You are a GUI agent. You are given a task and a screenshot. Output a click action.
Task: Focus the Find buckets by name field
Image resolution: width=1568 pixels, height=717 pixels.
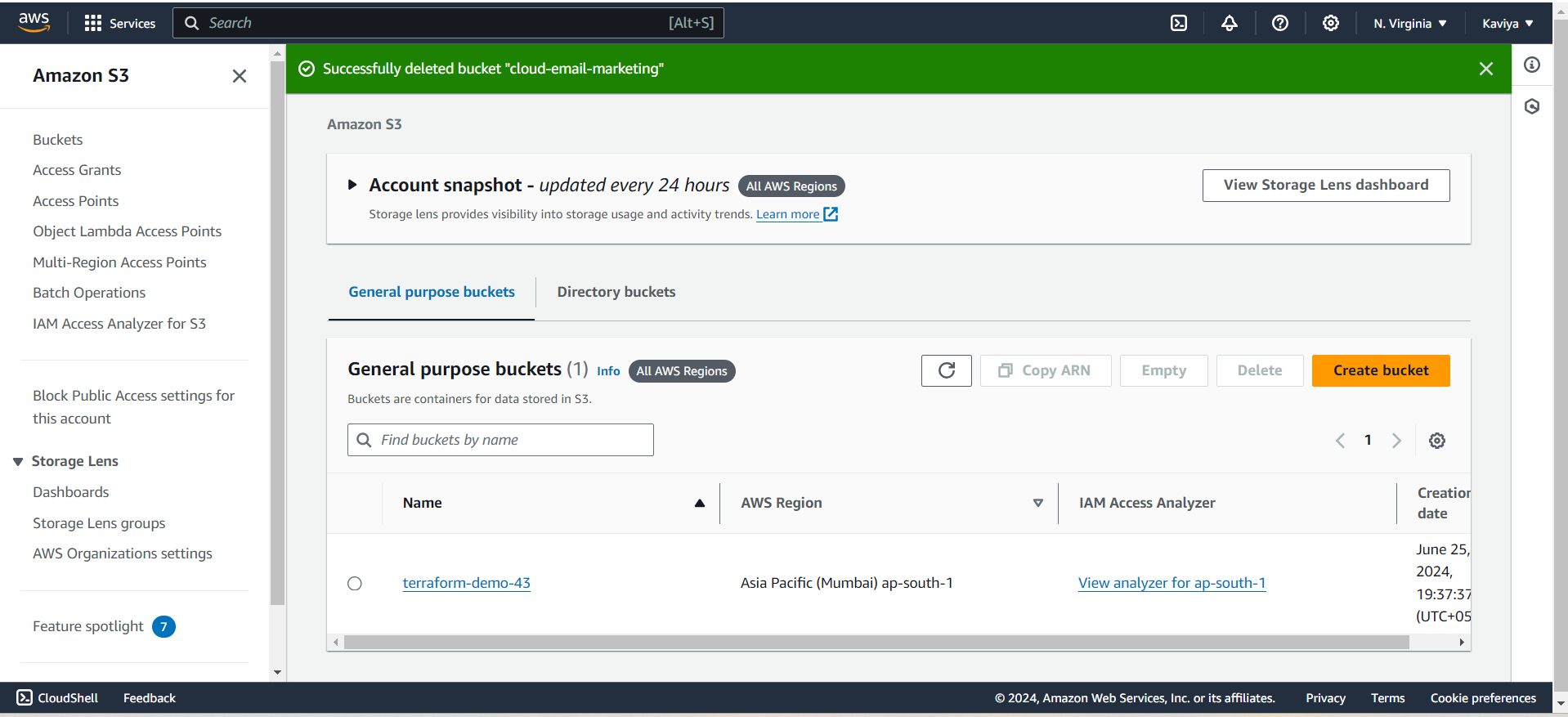500,440
